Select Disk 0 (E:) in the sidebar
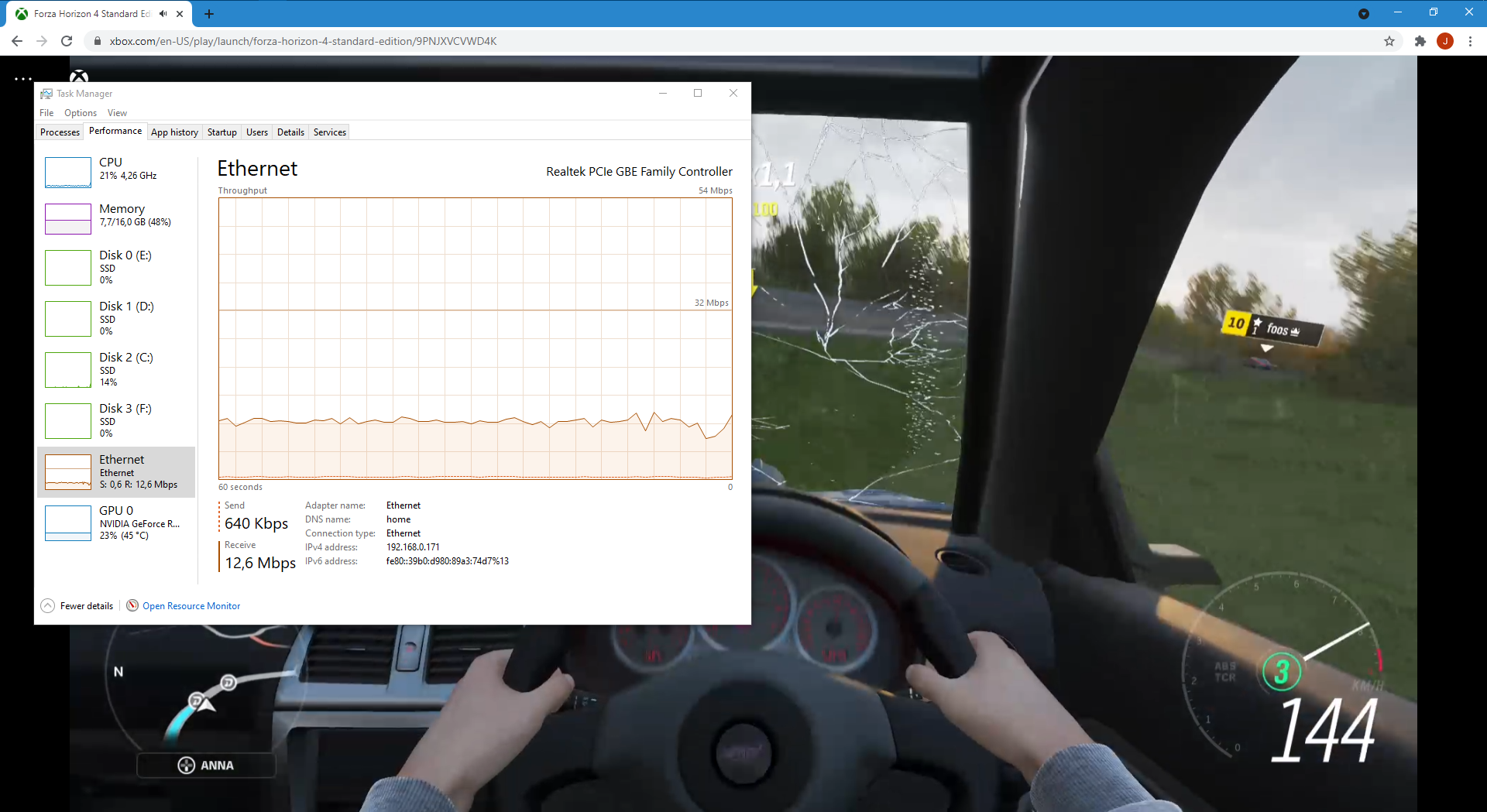 [116, 267]
